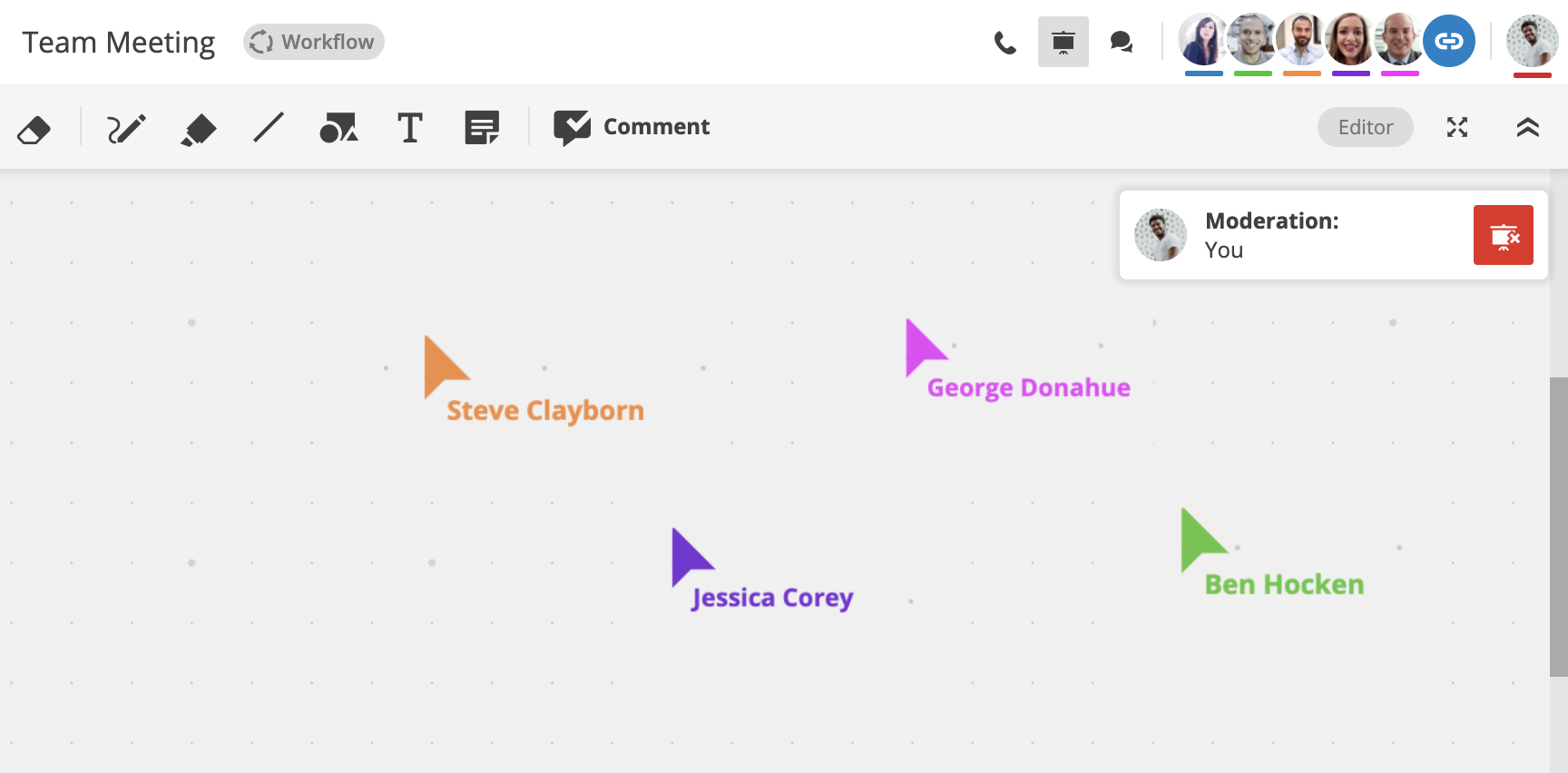Select the Text tool

click(x=410, y=128)
